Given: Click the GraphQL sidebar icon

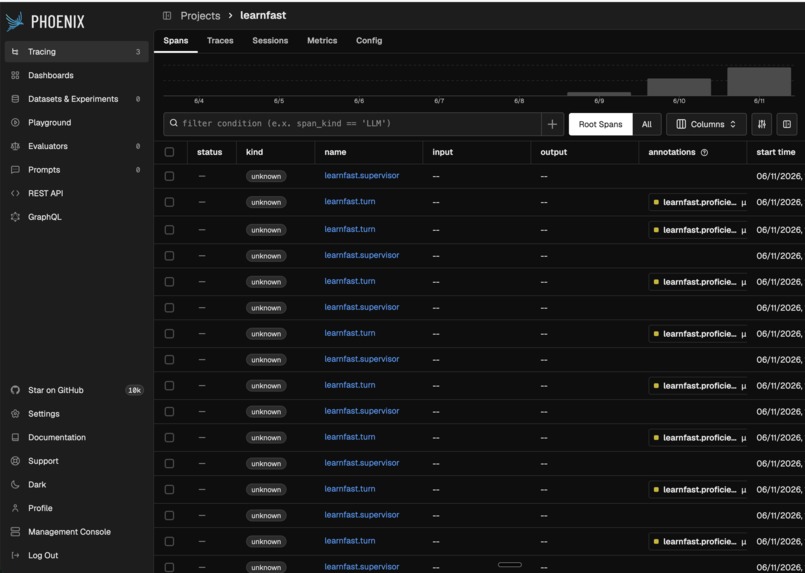Looking at the screenshot, I should coord(15,217).
